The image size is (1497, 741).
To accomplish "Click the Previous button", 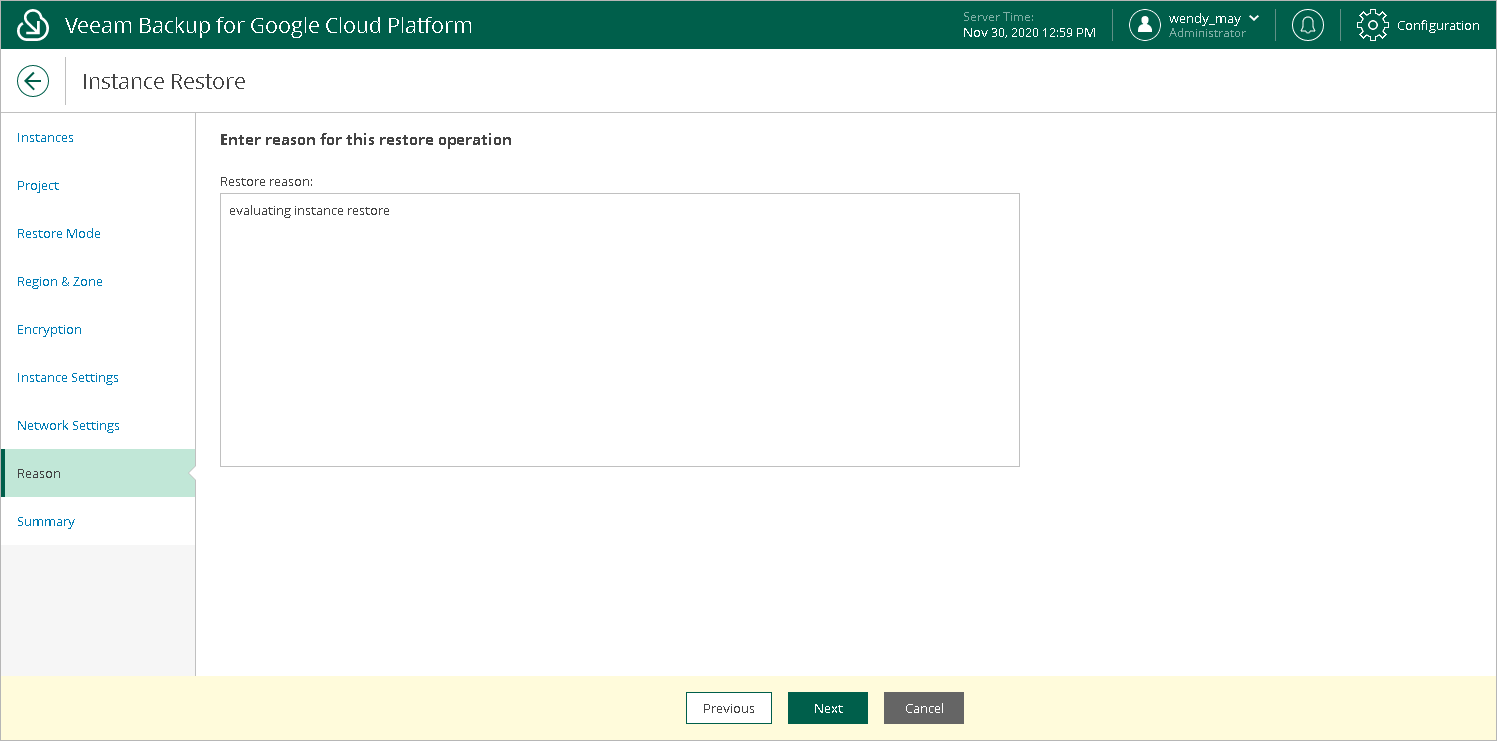I will point(729,708).
